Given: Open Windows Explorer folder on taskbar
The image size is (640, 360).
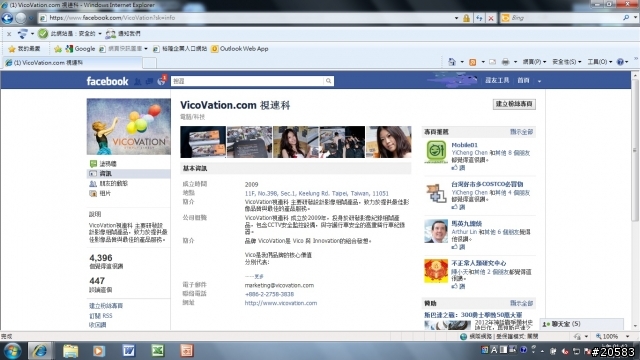Looking at the screenshot, I should pyautogui.click(x=70, y=351).
